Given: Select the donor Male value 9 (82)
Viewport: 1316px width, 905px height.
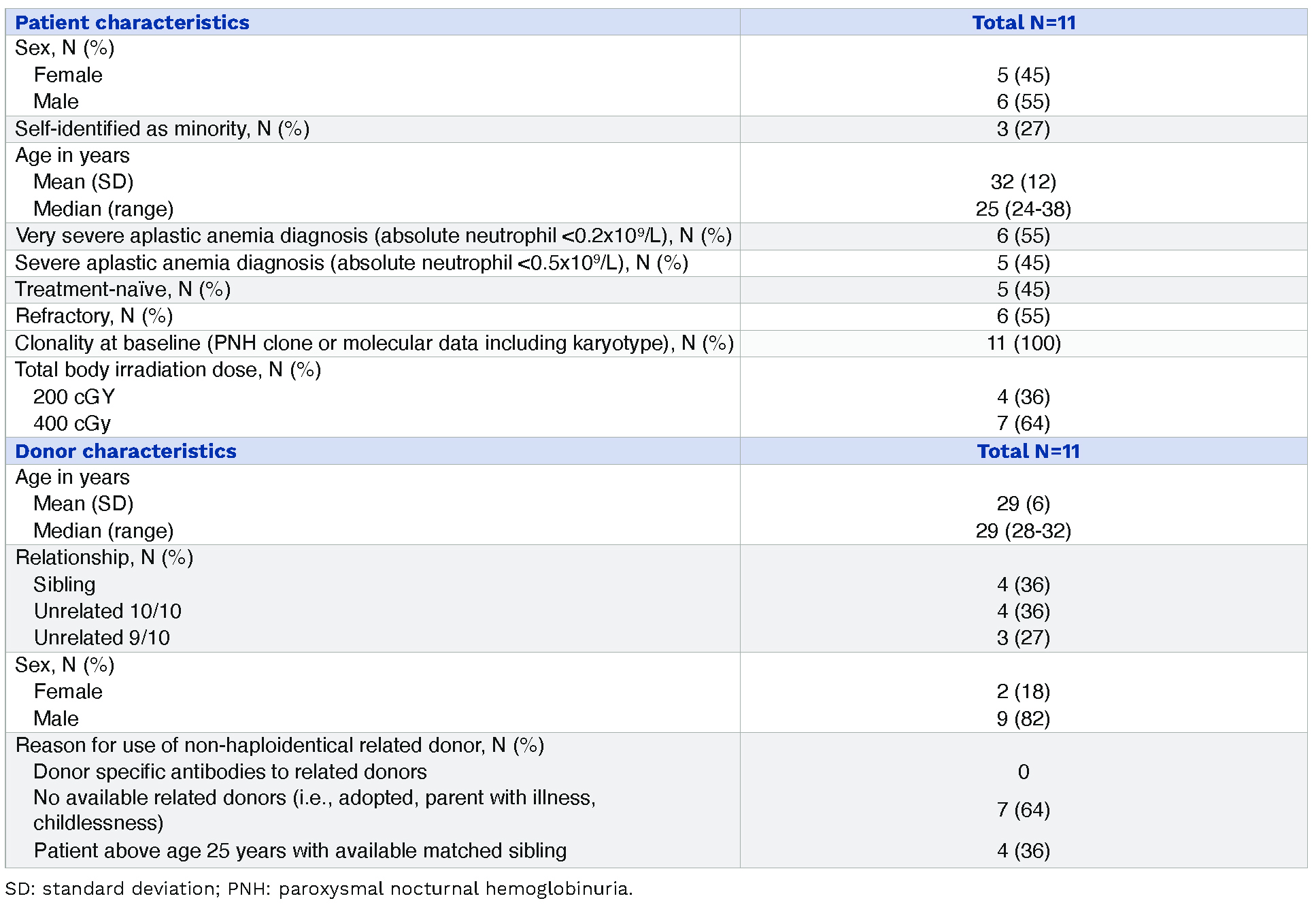Looking at the screenshot, I should tap(1023, 719).
